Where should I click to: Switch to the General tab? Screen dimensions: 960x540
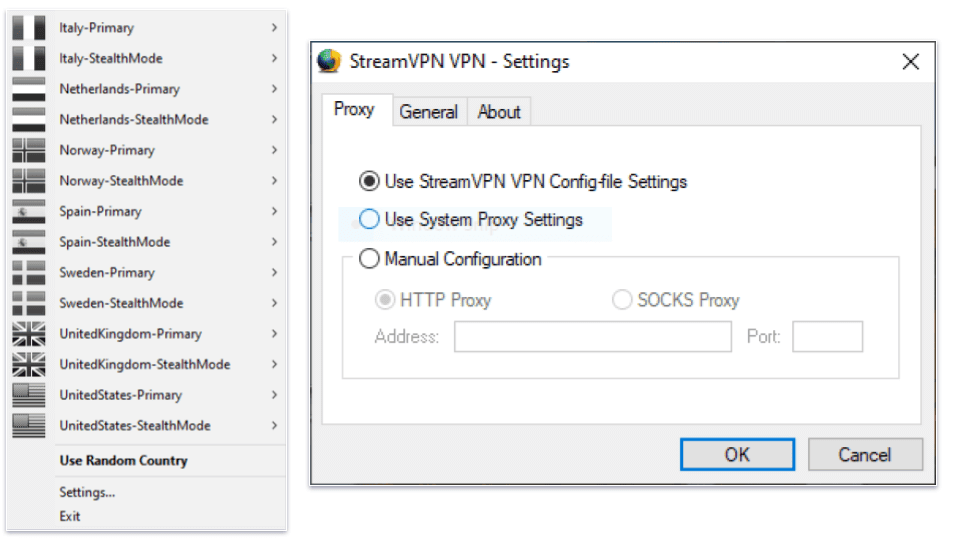tap(429, 112)
